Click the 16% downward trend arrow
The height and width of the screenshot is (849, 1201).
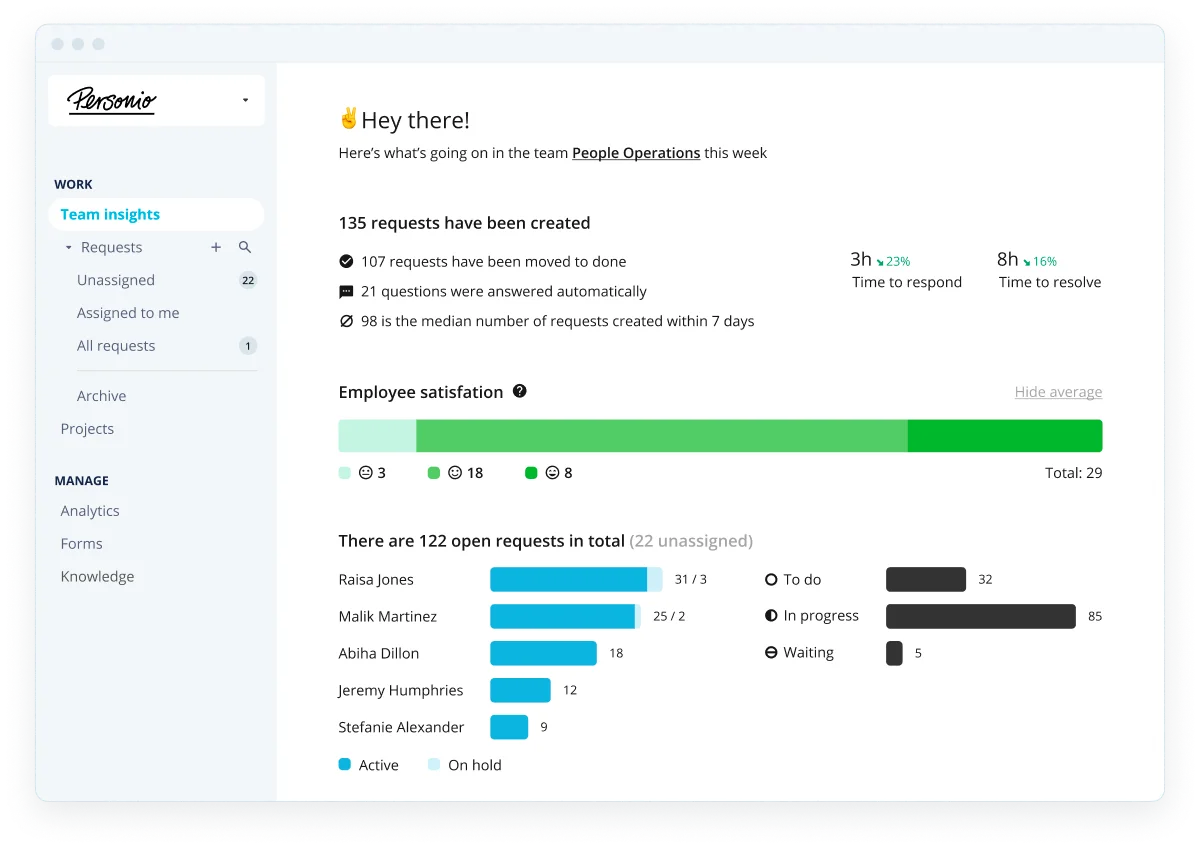tap(1027, 262)
